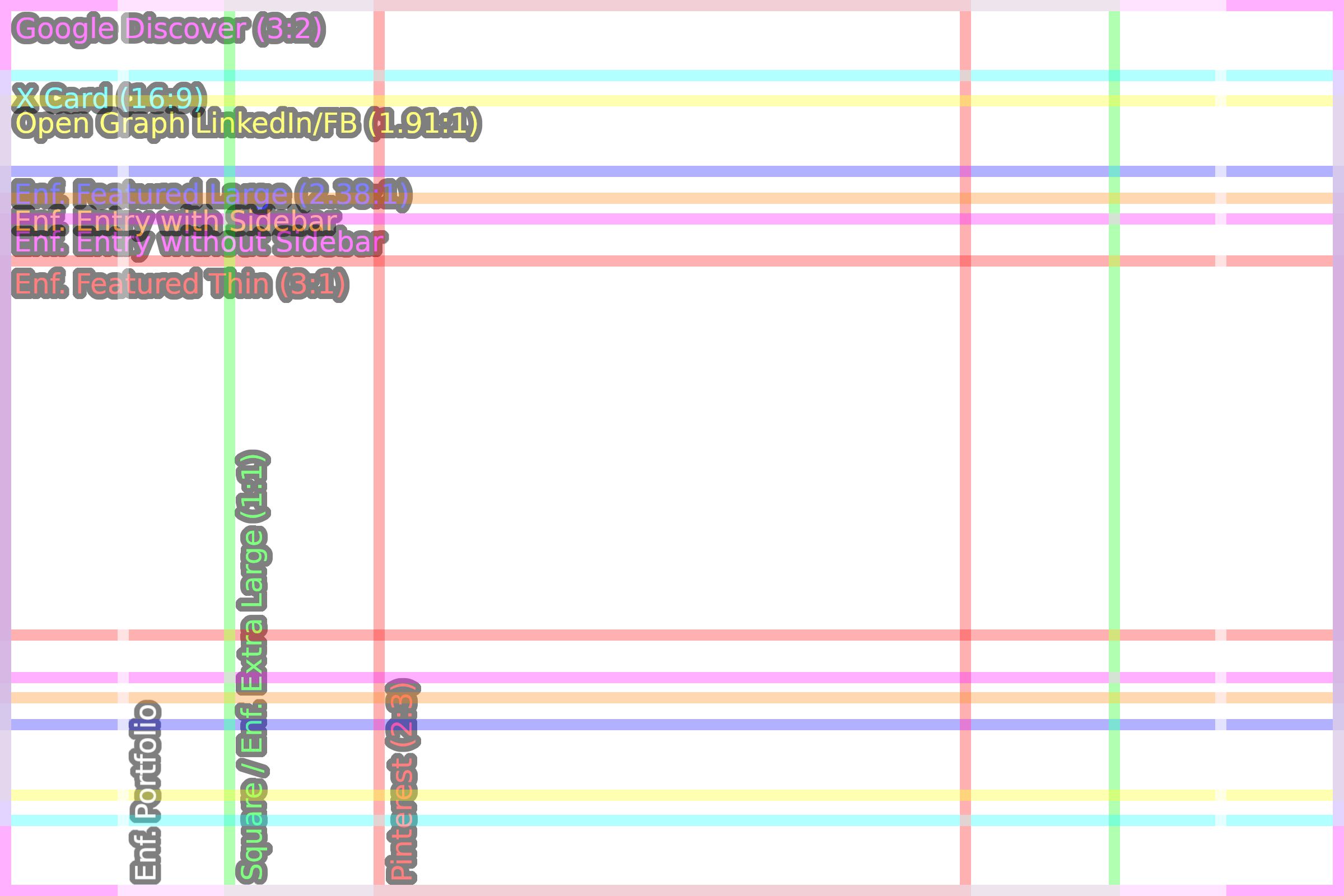This screenshot has width=1344, height=896.
Task: Click the right red vertical guide line
Action: point(965,457)
